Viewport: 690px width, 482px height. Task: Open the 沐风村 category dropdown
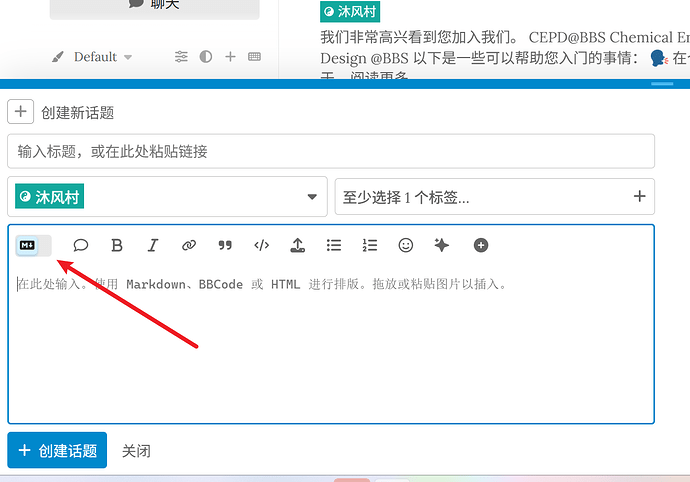coord(167,197)
